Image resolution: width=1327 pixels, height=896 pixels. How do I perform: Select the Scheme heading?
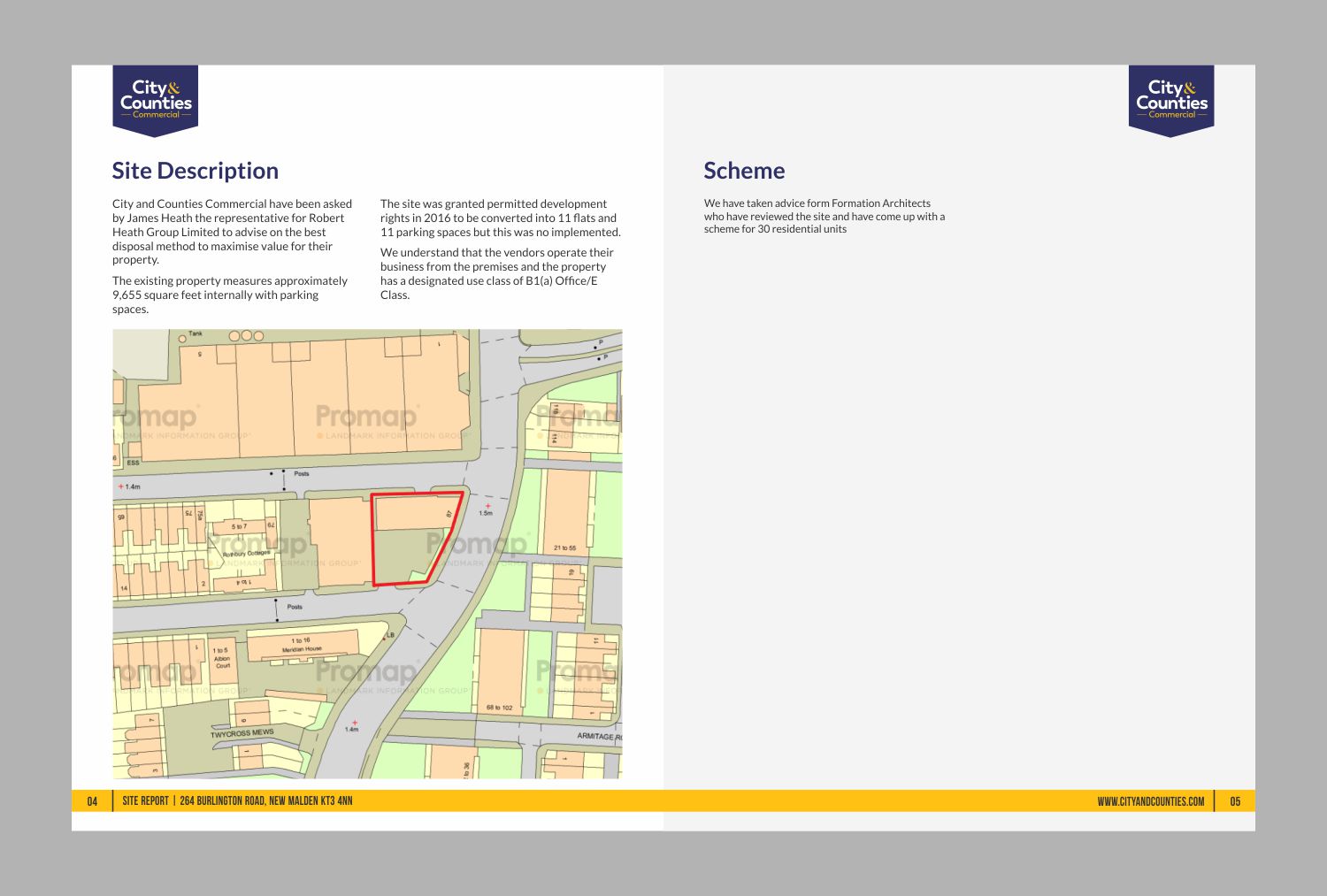(x=744, y=171)
